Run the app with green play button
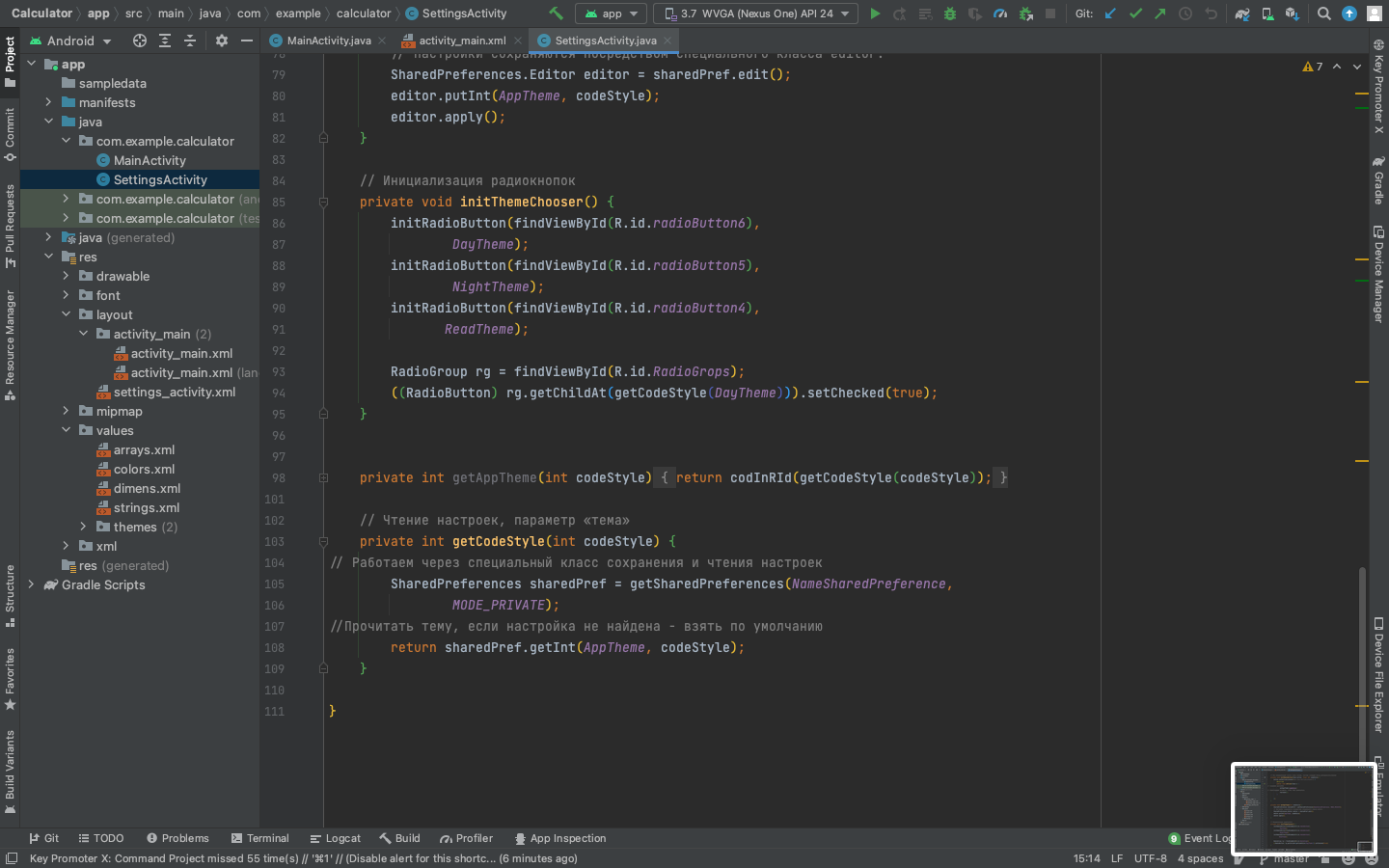The width and height of the screenshot is (1389, 868). pyautogui.click(x=875, y=14)
